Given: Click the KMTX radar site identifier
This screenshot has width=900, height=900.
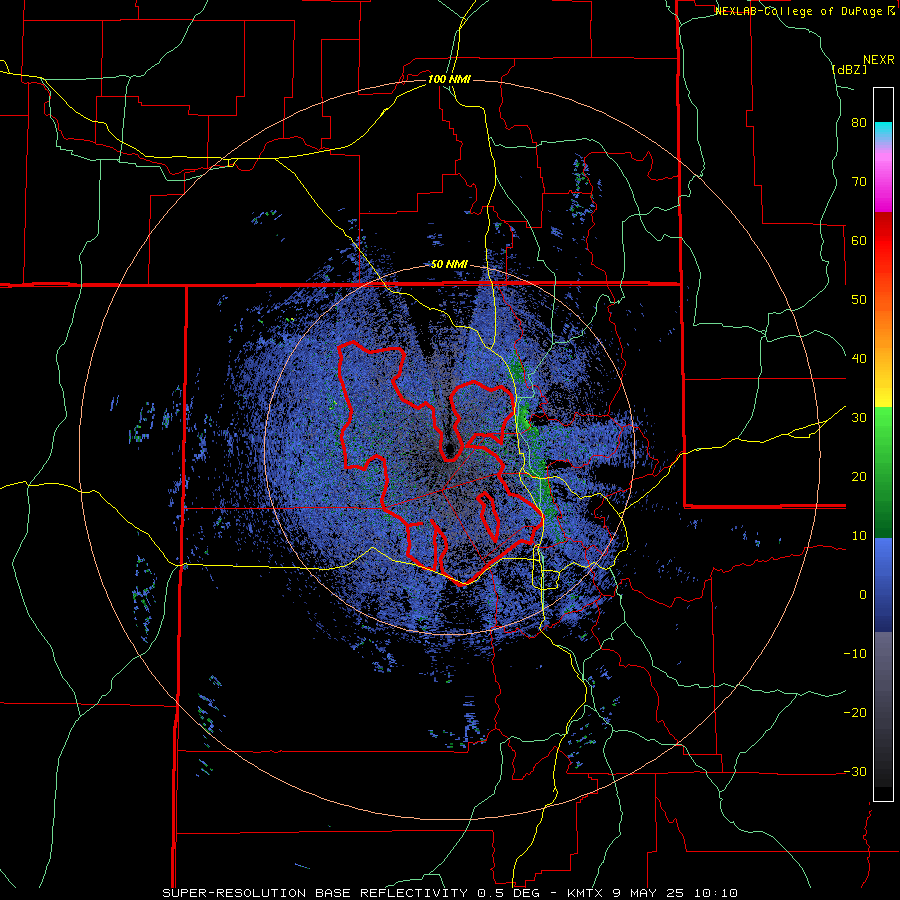Looking at the screenshot, I should [x=585, y=893].
